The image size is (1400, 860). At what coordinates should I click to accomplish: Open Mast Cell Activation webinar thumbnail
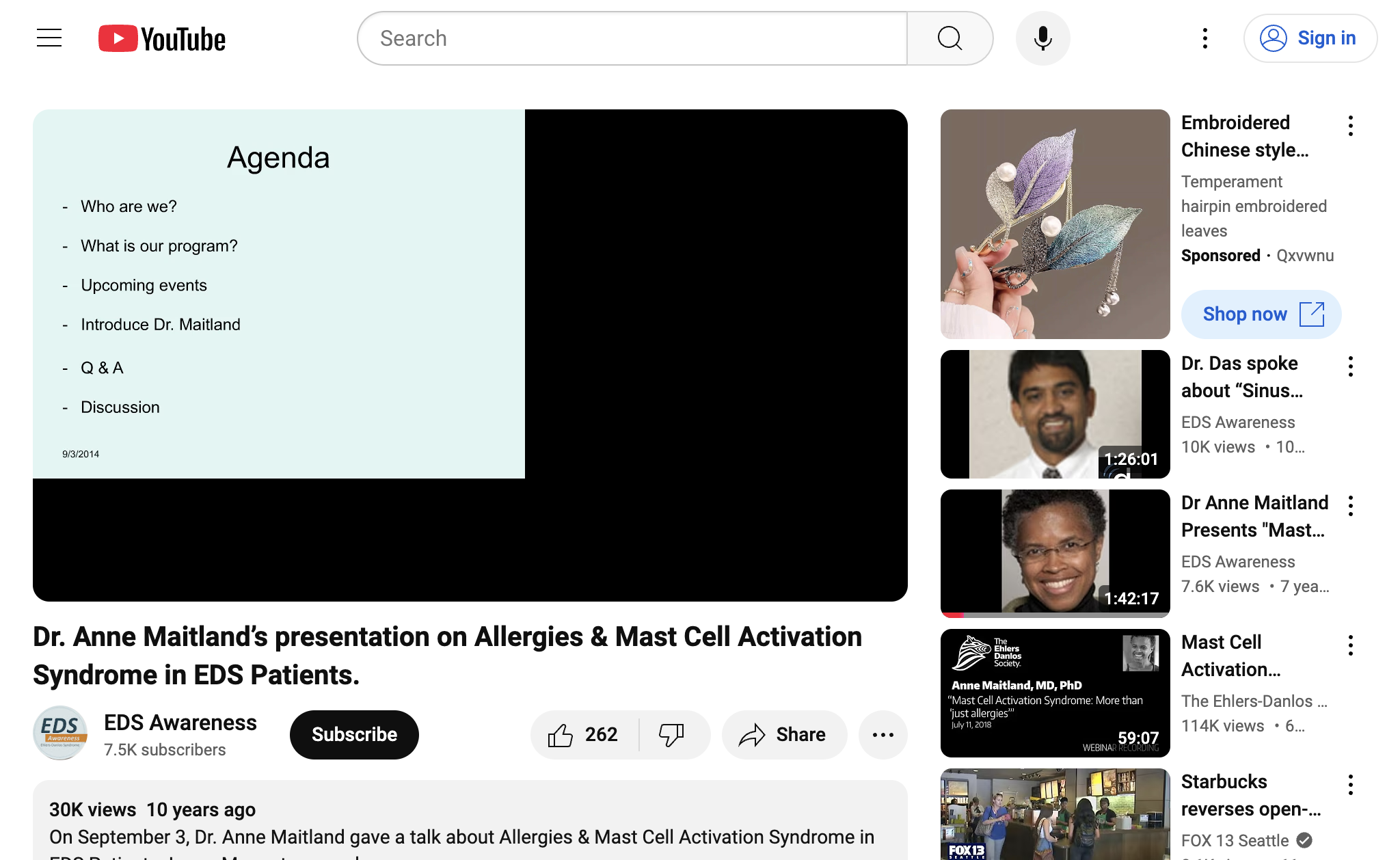[x=1055, y=693]
